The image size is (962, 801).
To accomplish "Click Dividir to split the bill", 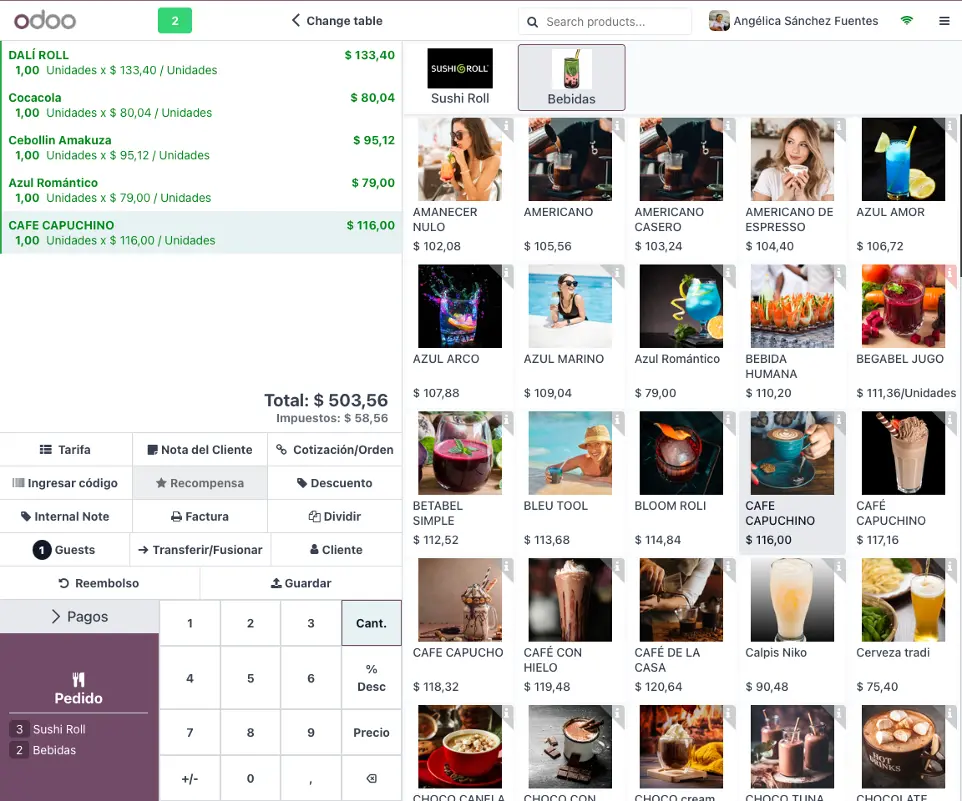I will click(335, 516).
